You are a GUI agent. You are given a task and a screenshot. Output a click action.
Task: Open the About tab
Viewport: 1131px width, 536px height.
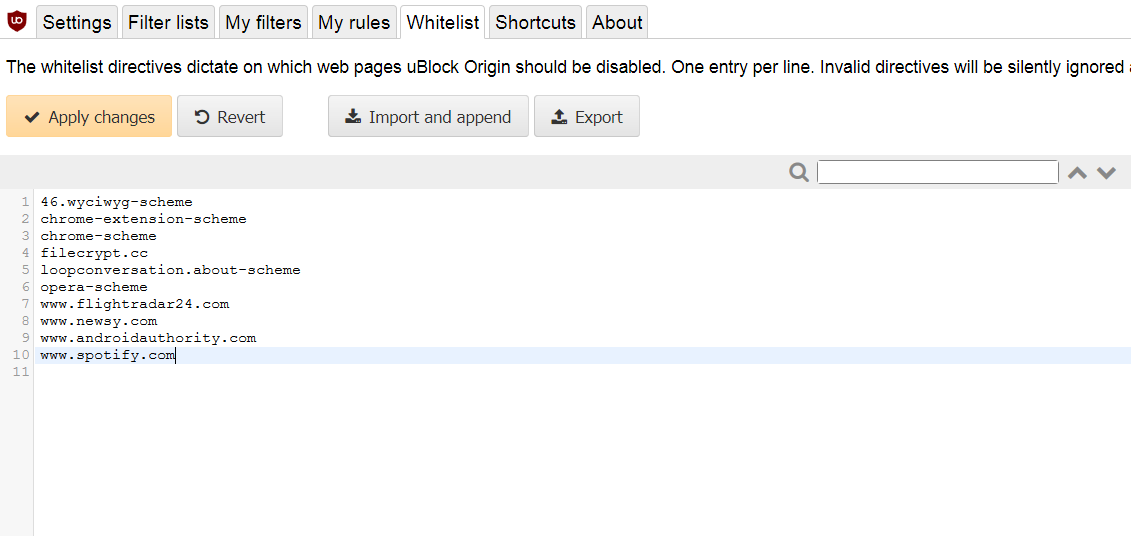coord(617,22)
